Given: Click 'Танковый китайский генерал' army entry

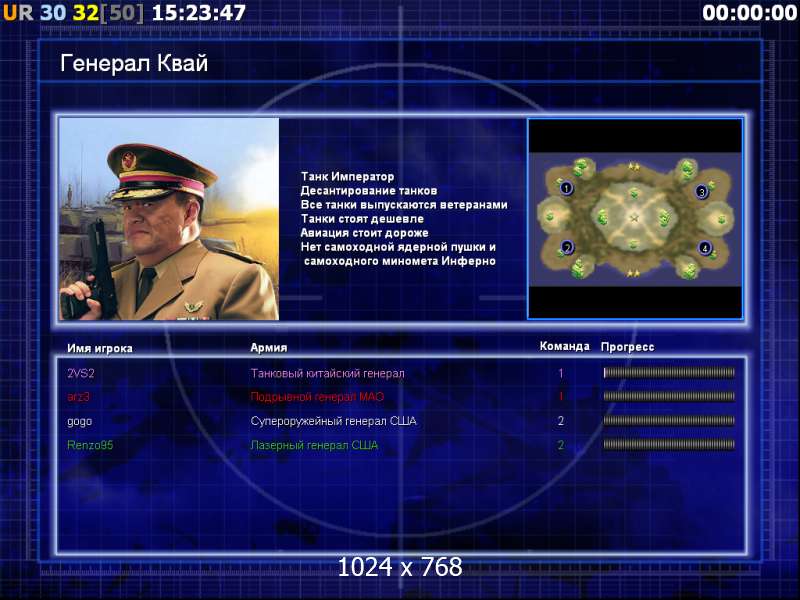Looking at the screenshot, I should coord(328,373).
